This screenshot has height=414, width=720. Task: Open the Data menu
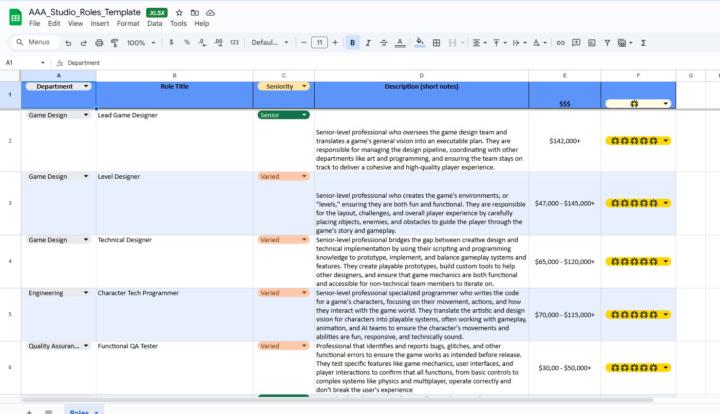coord(155,23)
